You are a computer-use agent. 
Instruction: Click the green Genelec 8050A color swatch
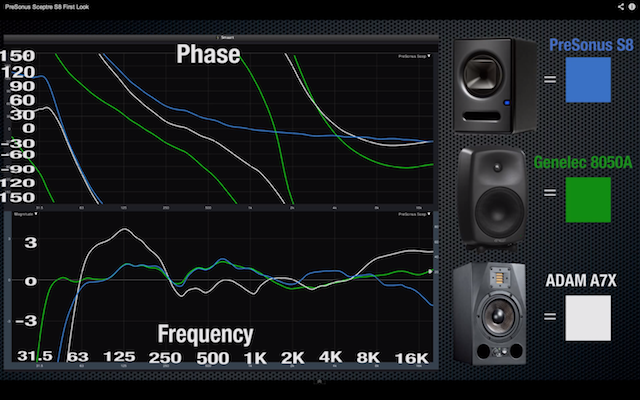point(588,200)
